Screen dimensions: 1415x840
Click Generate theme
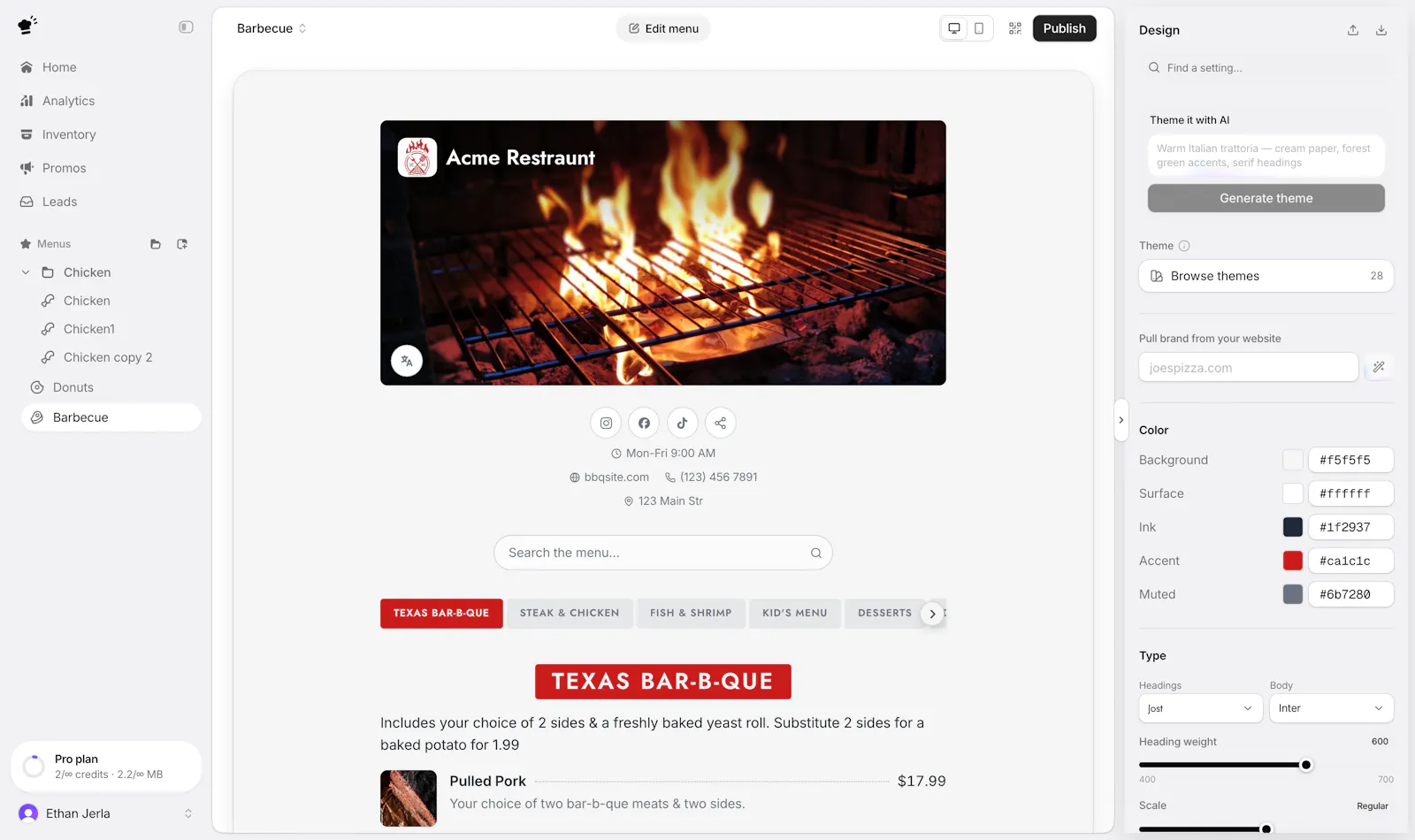tap(1266, 198)
